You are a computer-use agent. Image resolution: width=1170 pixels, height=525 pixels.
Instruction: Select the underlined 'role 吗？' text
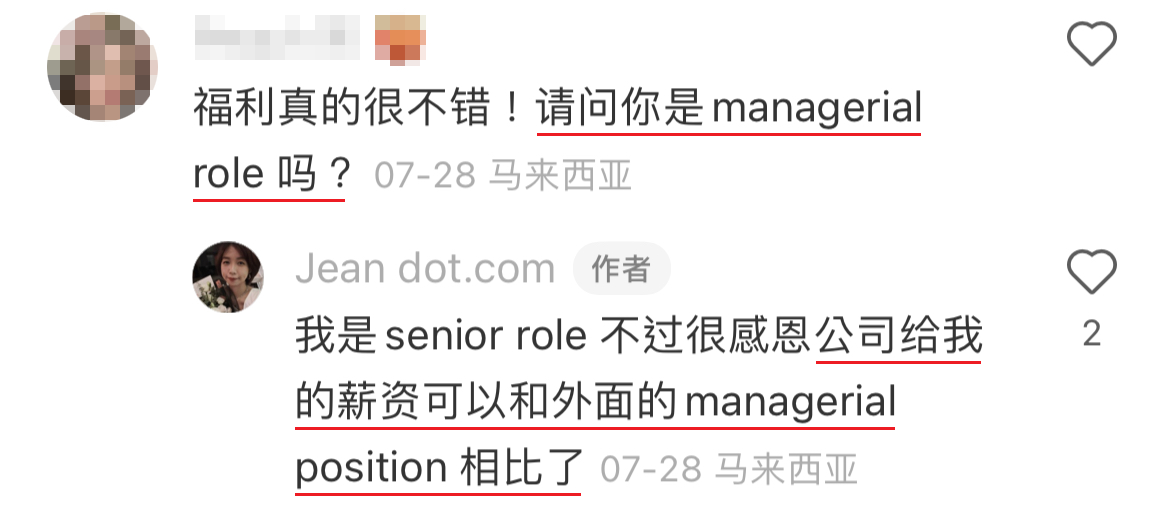coord(270,176)
